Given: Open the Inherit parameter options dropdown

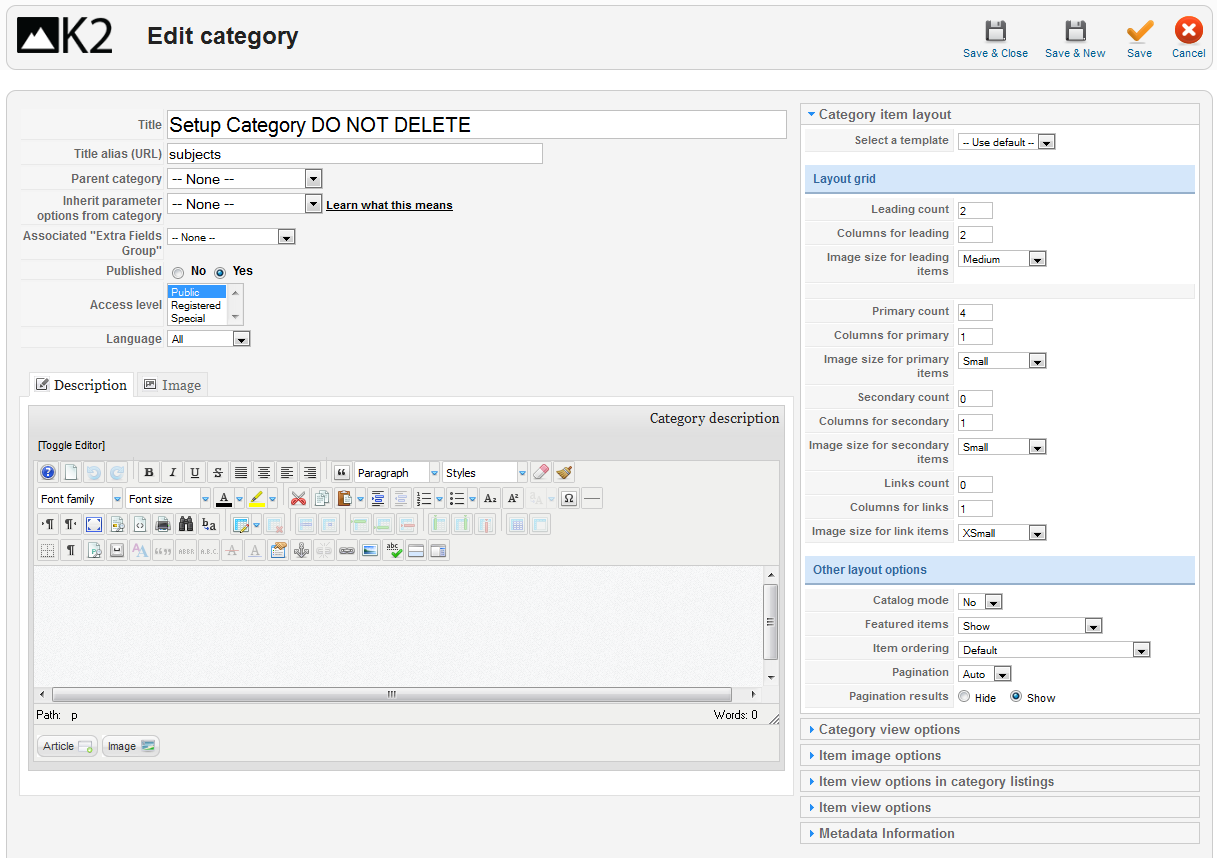Looking at the screenshot, I should click(x=244, y=204).
